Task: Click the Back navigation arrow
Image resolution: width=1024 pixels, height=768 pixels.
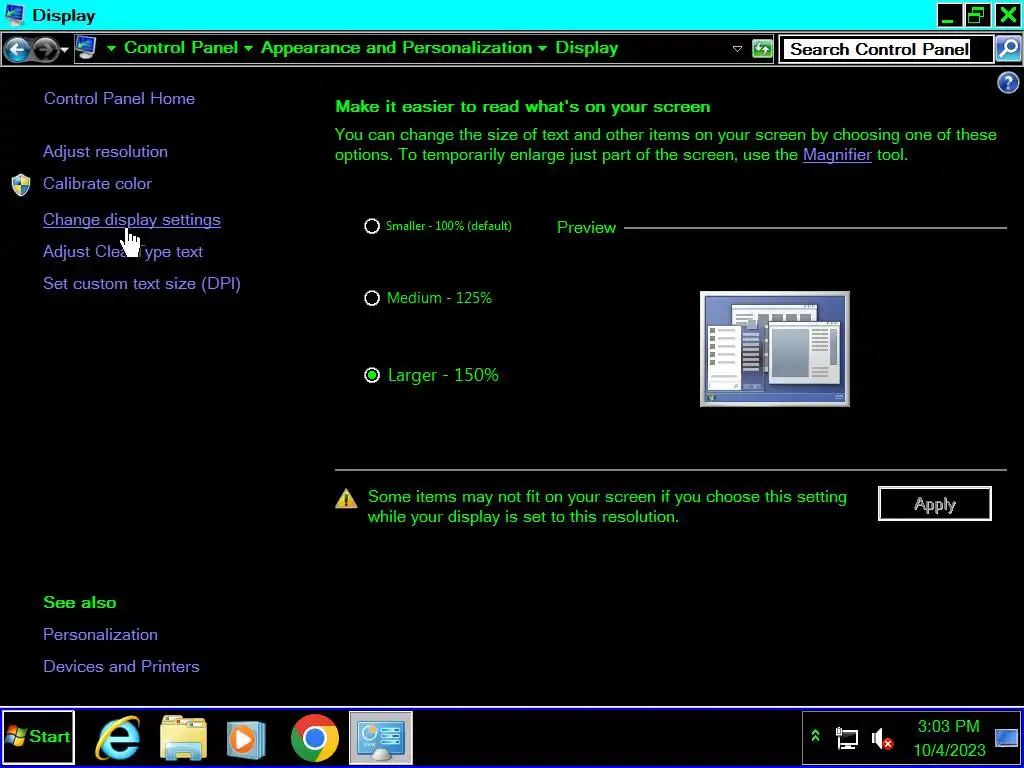Action: pos(17,49)
